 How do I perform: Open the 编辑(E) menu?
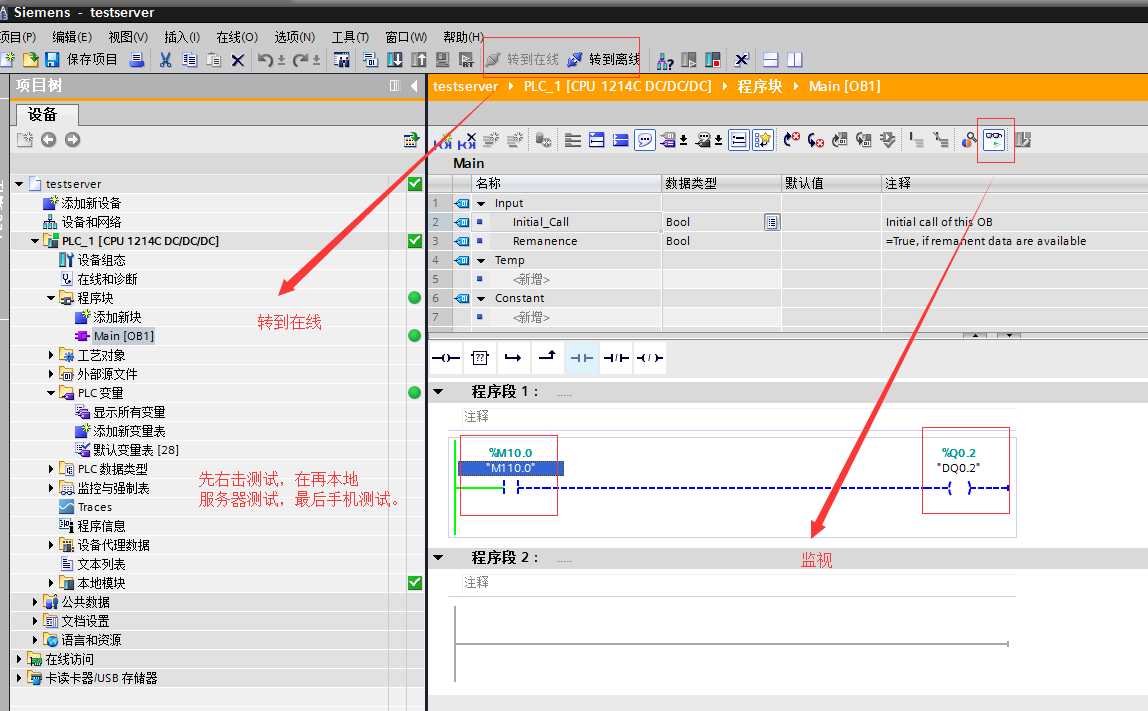pyautogui.click(x=72, y=37)
